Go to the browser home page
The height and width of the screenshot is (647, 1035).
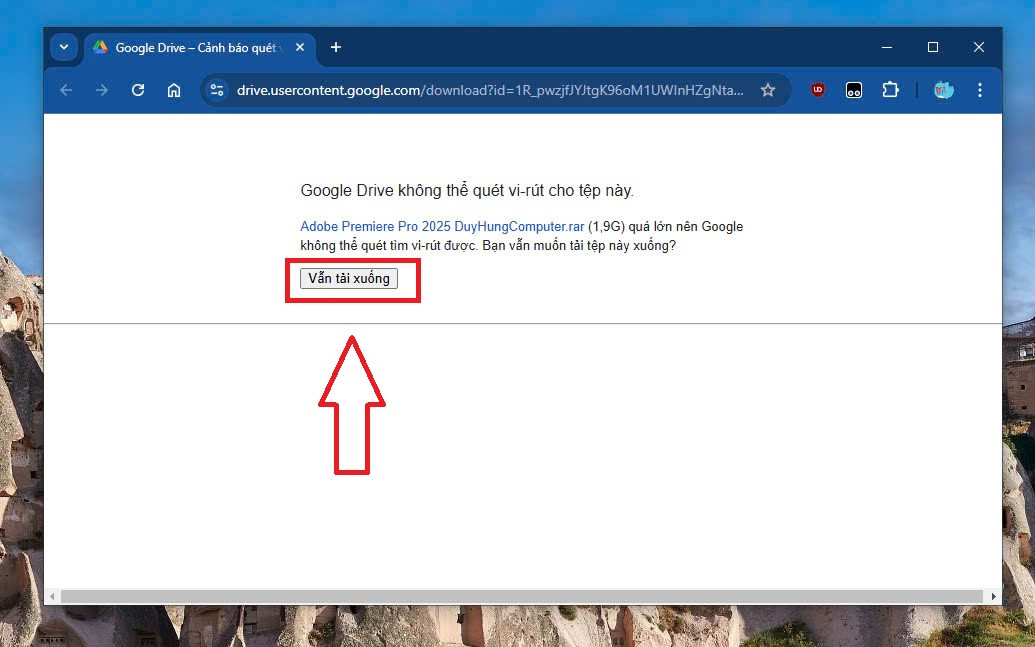(174, 90)
